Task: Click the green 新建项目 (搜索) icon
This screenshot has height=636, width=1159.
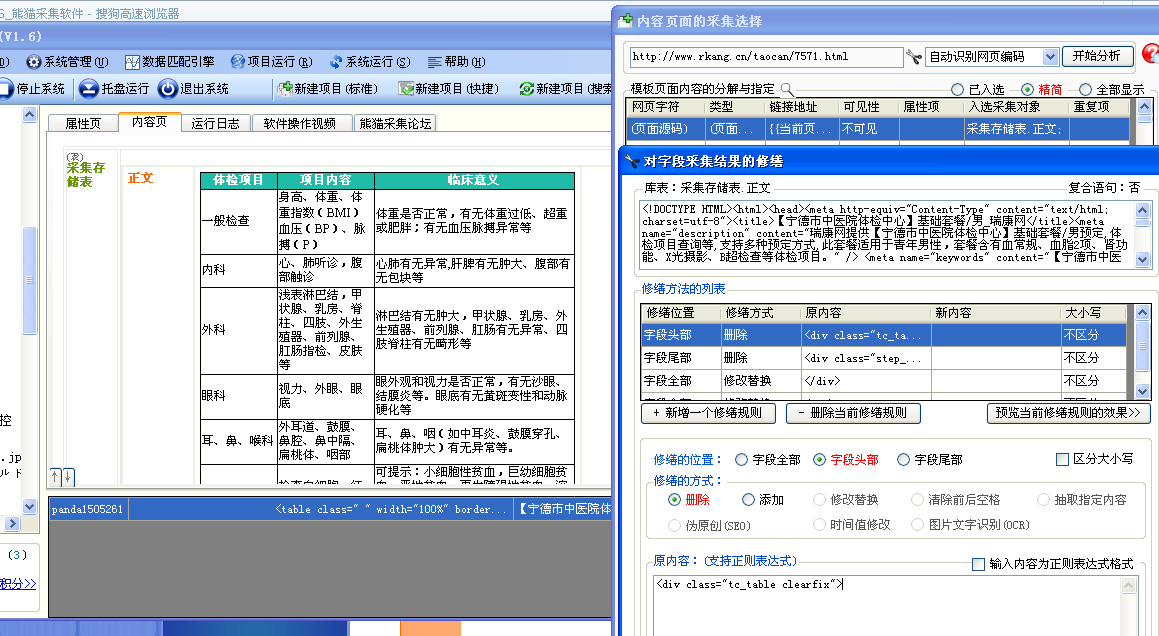Action: (x=526, y=89)
